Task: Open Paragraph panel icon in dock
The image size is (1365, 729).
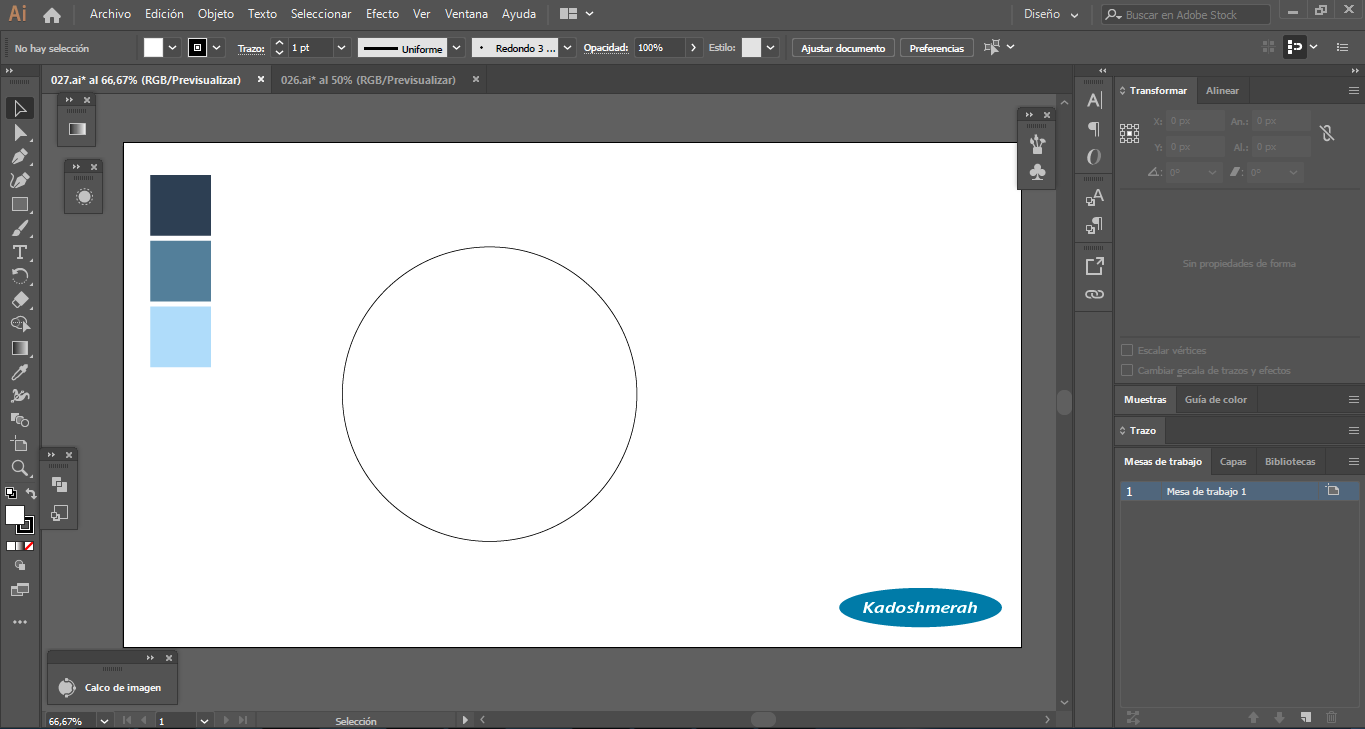Action: (1094, 129)
